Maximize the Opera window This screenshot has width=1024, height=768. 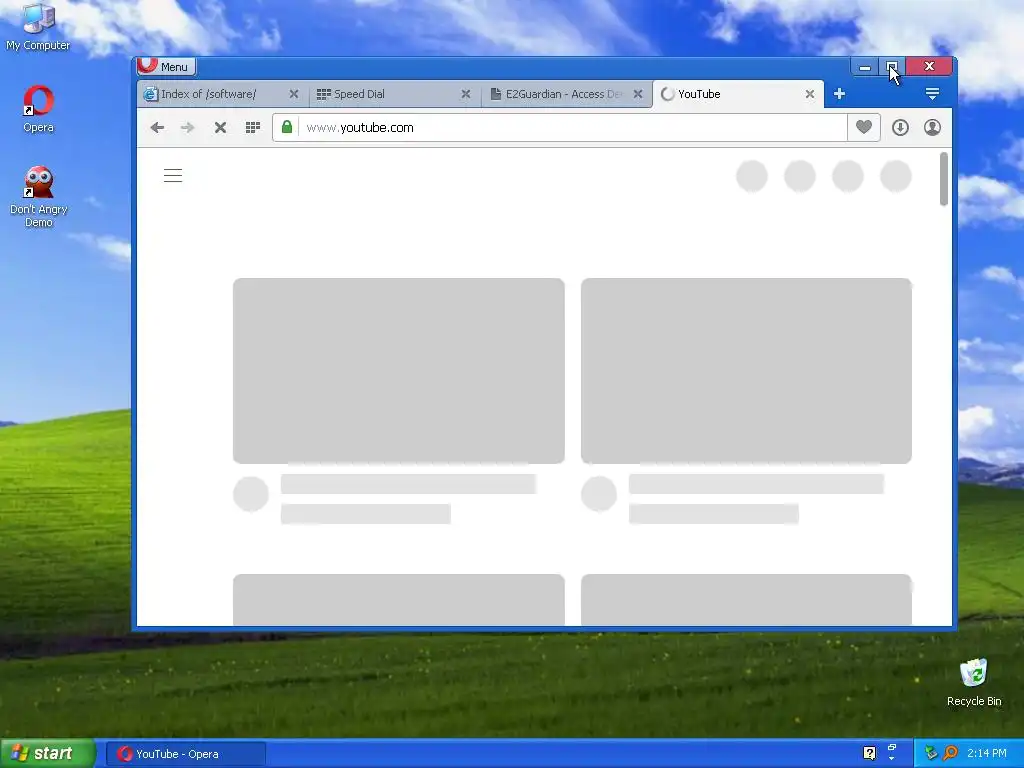892,67
